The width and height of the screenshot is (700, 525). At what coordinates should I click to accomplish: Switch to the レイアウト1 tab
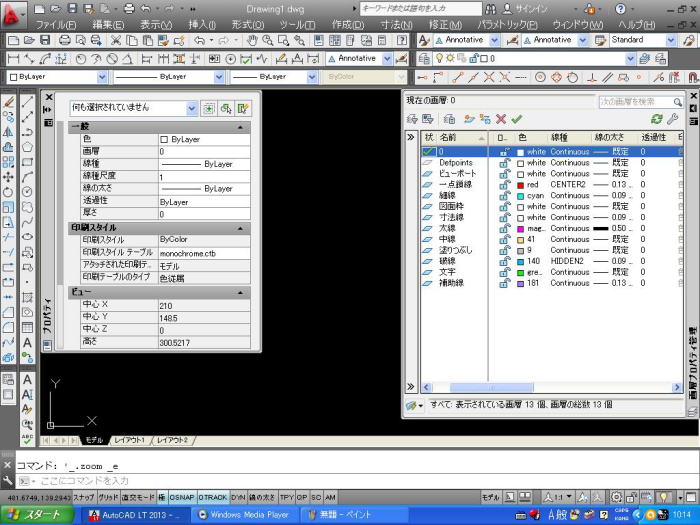click(129, 440)
